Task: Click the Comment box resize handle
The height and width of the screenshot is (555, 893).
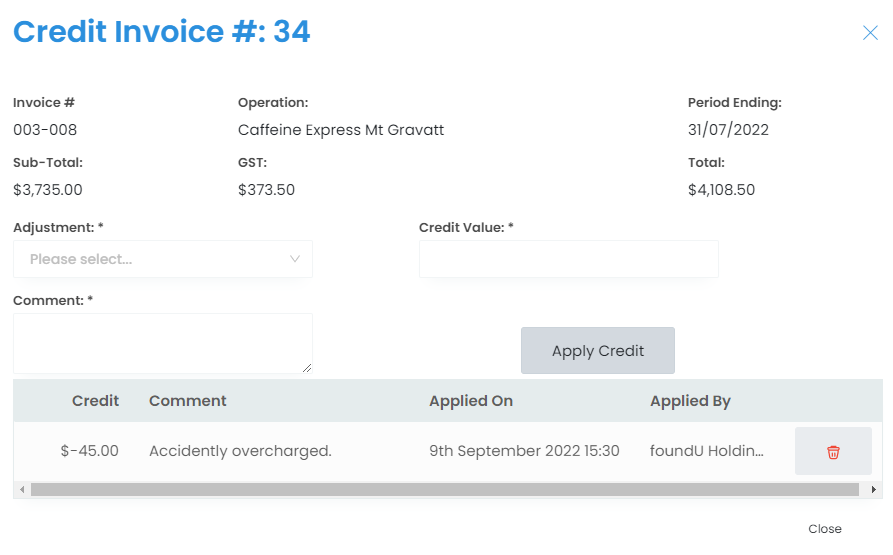Action: coord(307,368)
